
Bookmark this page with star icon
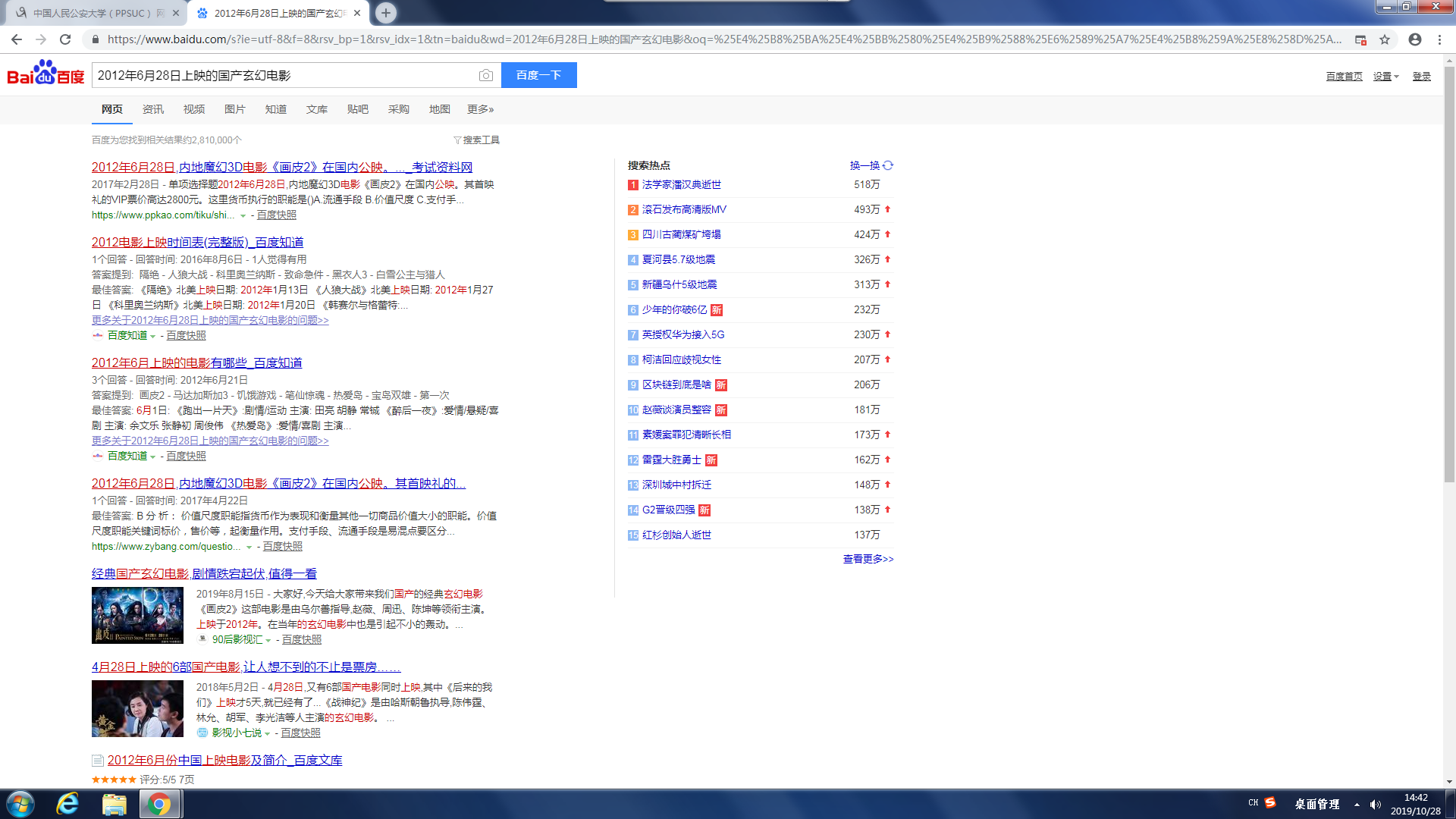(x=1385, y=39)
